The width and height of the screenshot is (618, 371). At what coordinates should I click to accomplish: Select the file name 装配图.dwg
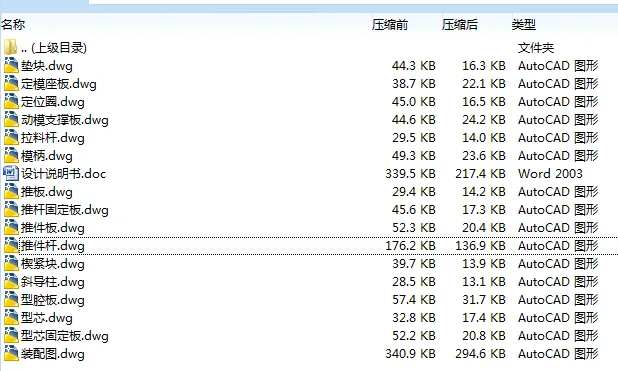pos(53,354)
